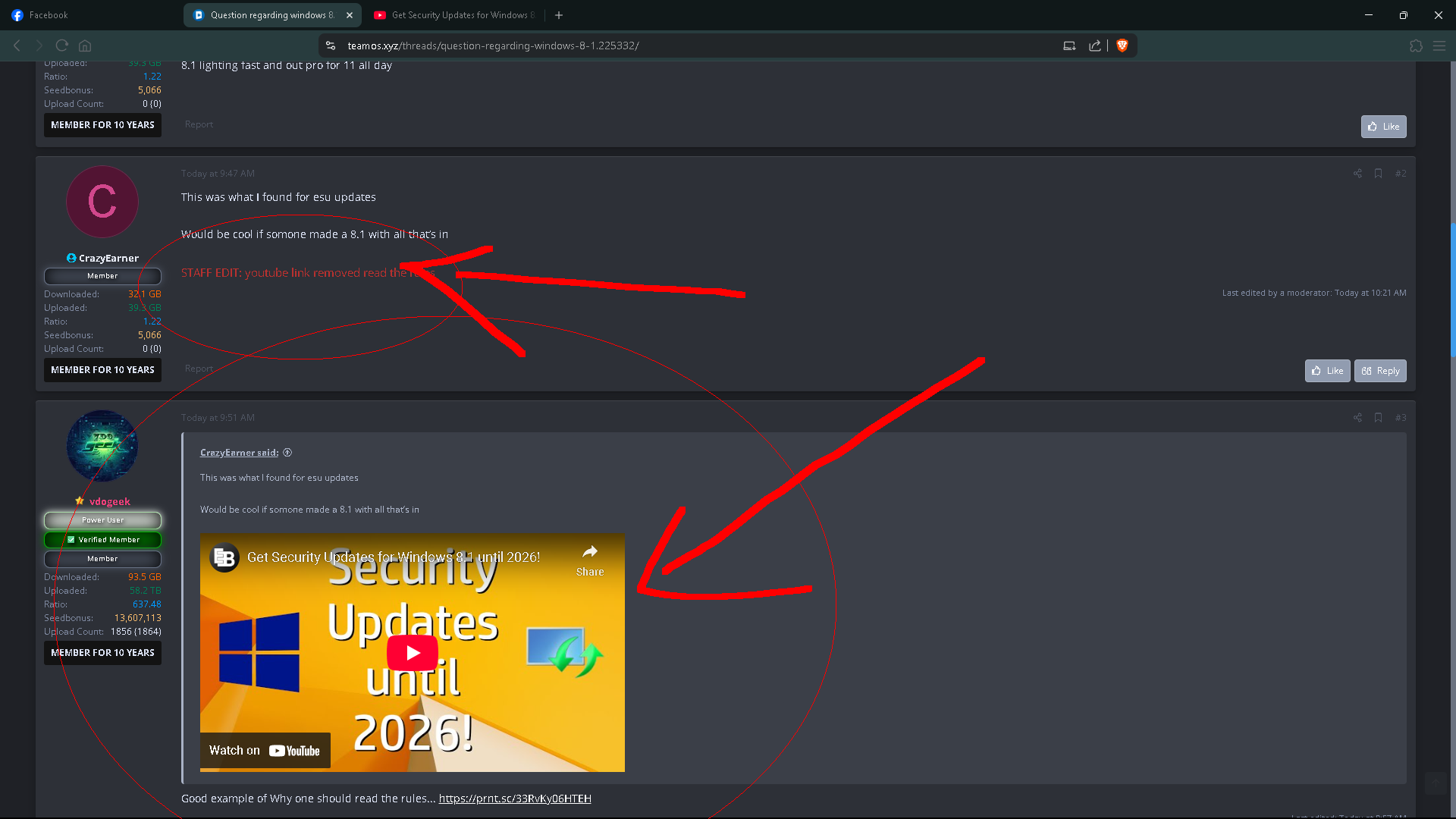The image size is (1456, 819).
Task: Open the browser home page
Action: 85,45
